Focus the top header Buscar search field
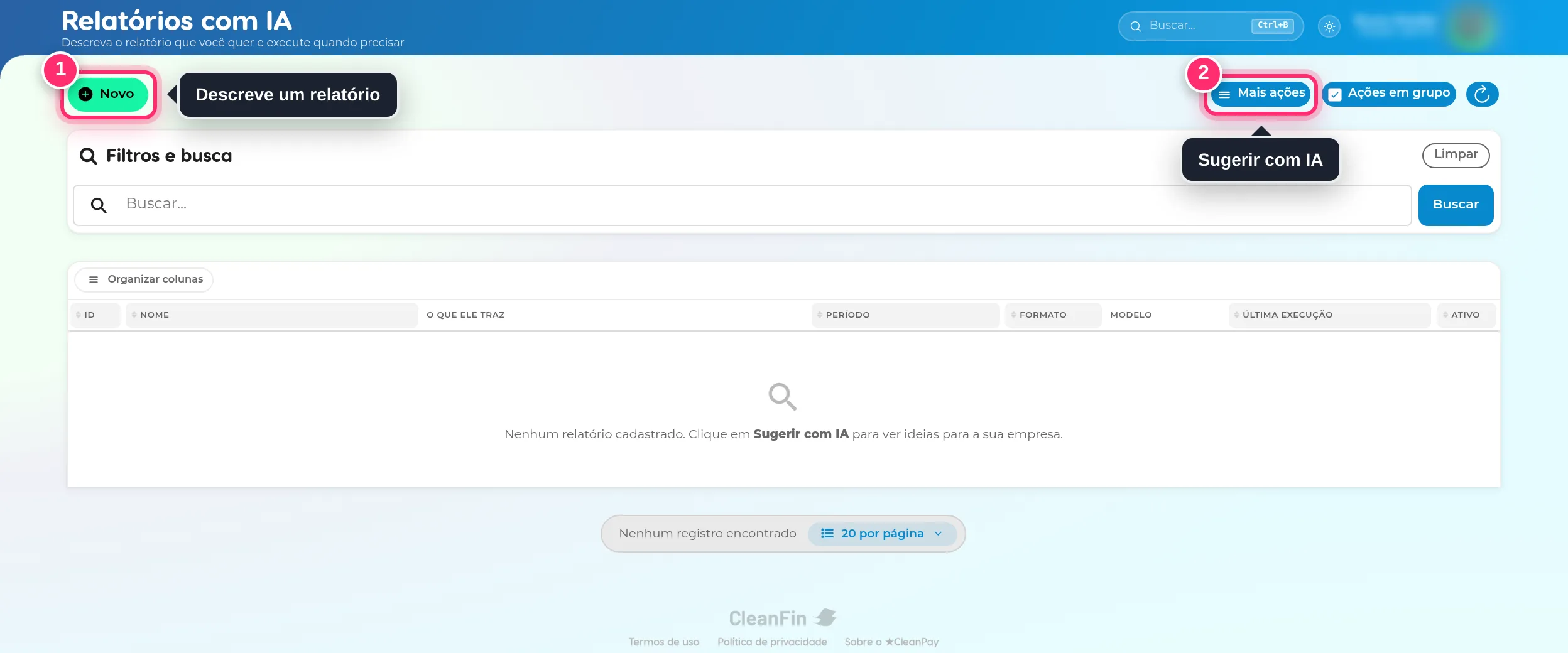This screenshot has width=1568, height=653. coord(1210,26)
